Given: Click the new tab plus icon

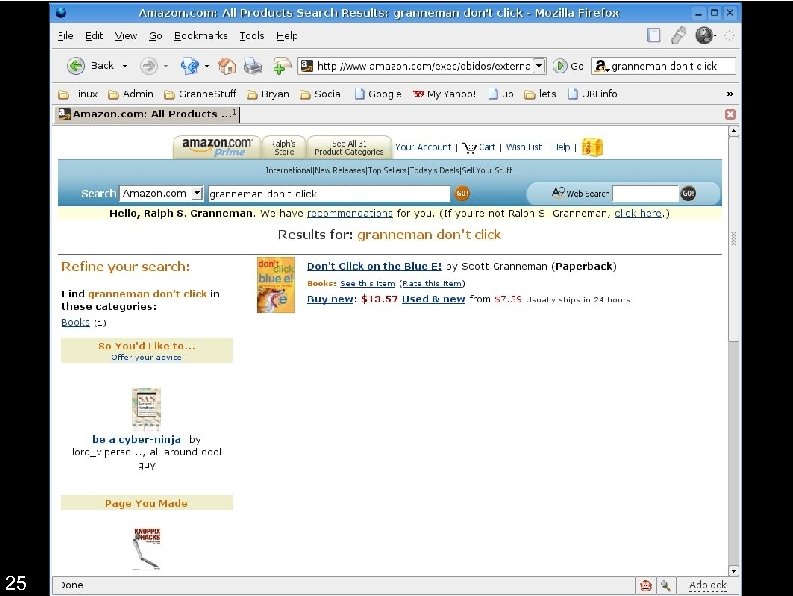Looking at the screenshot, I should pyautogui.click(x=282, y=66).
